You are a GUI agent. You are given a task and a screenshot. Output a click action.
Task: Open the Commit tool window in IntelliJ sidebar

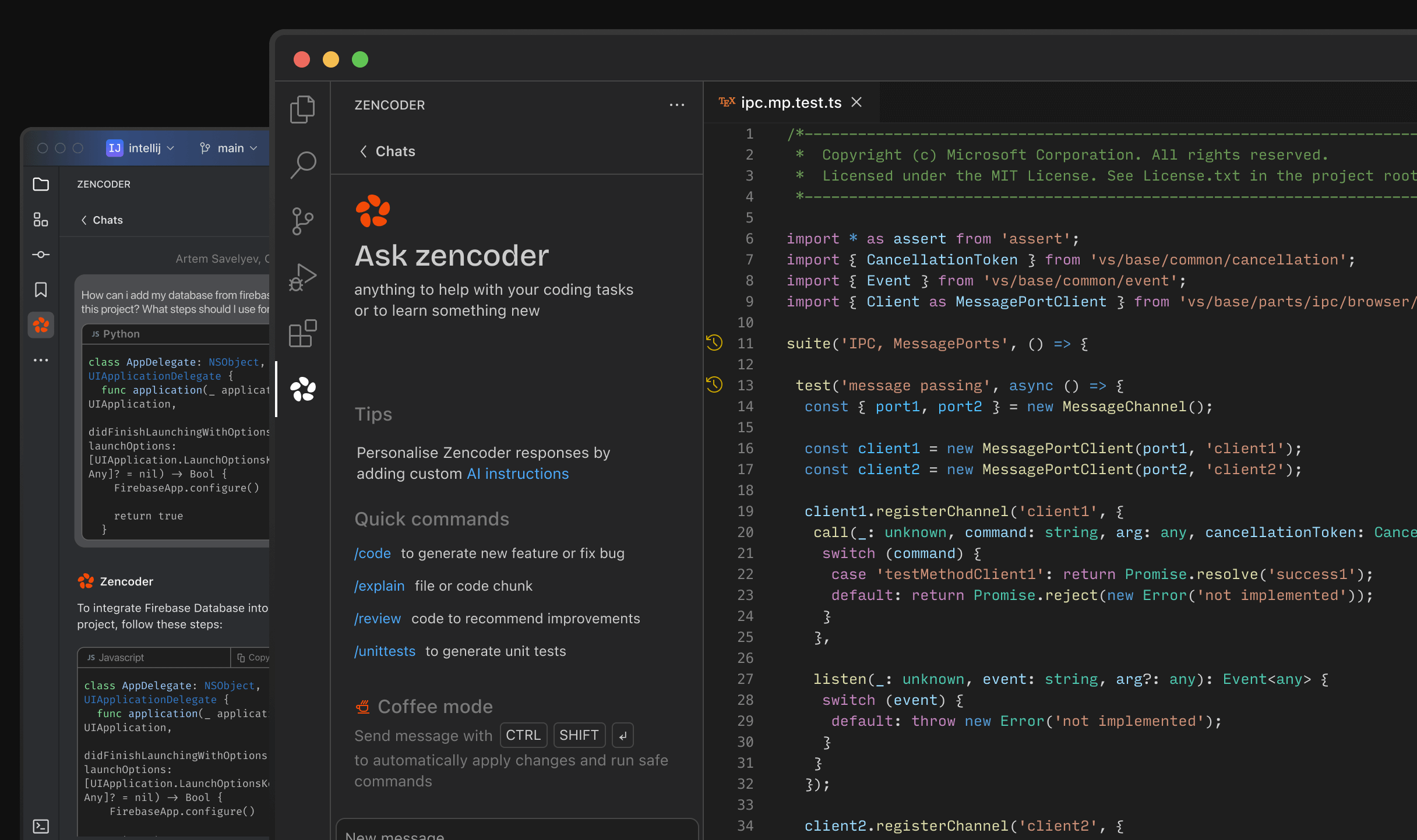point(41,255)
